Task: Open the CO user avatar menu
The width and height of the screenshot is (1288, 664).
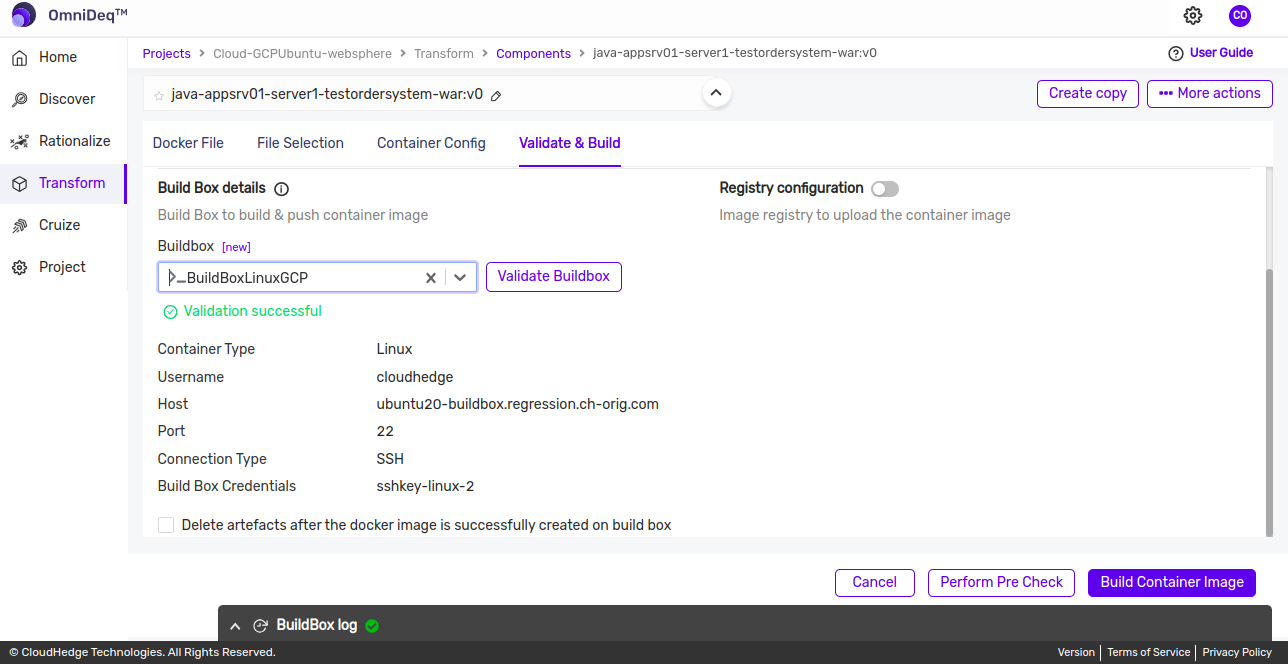Action: point(1240,15)
